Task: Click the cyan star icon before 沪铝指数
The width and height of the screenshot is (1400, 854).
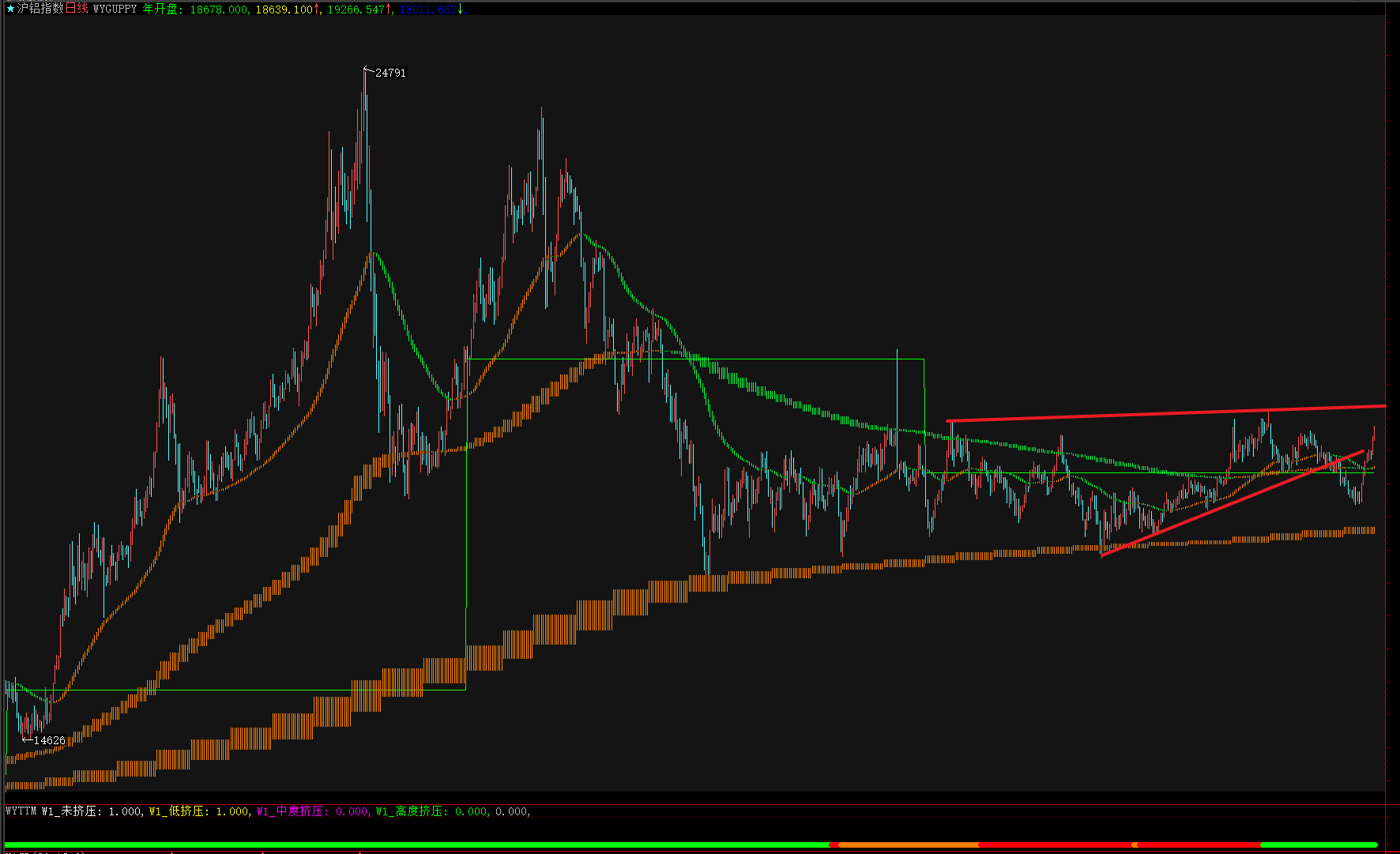Action: (x=10, y=9)
